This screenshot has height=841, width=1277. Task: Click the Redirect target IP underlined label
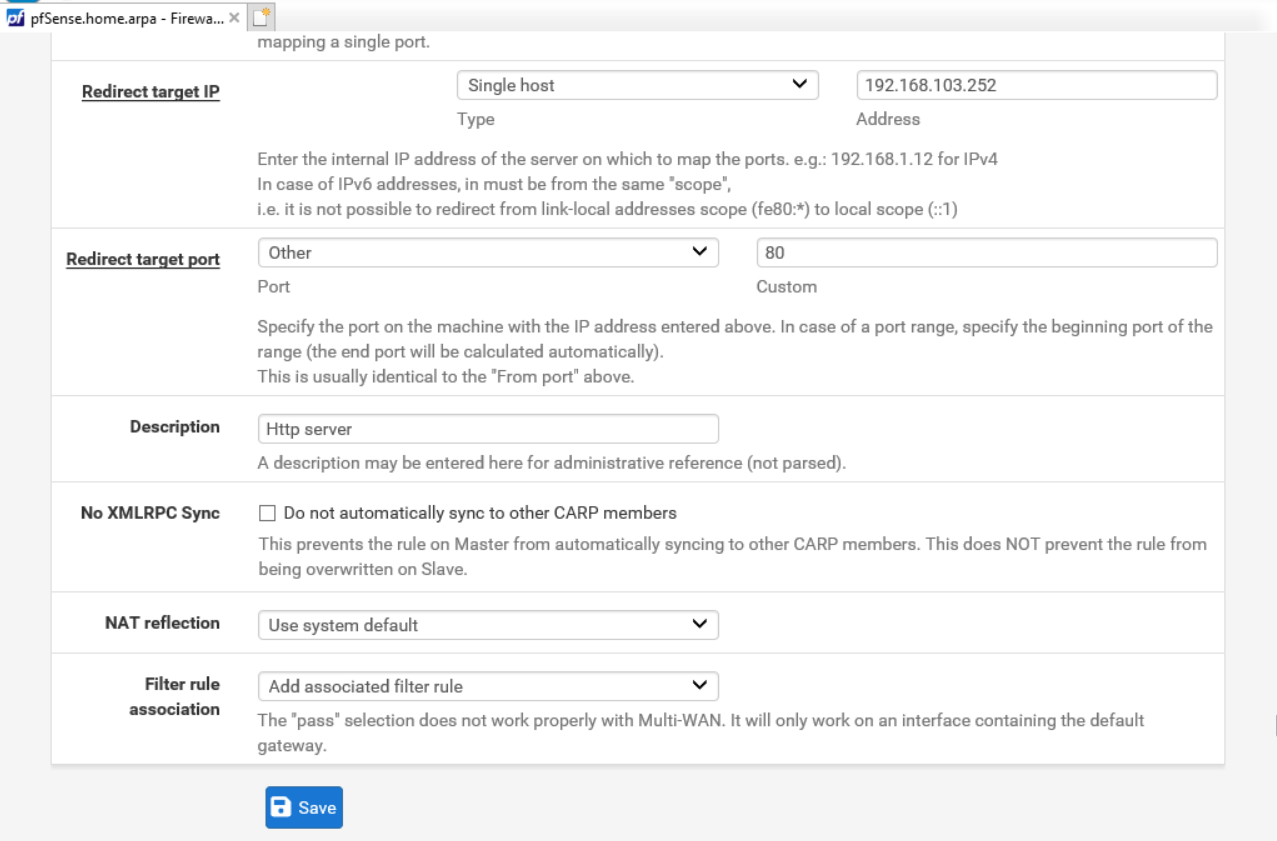click(x=151, y=92)
